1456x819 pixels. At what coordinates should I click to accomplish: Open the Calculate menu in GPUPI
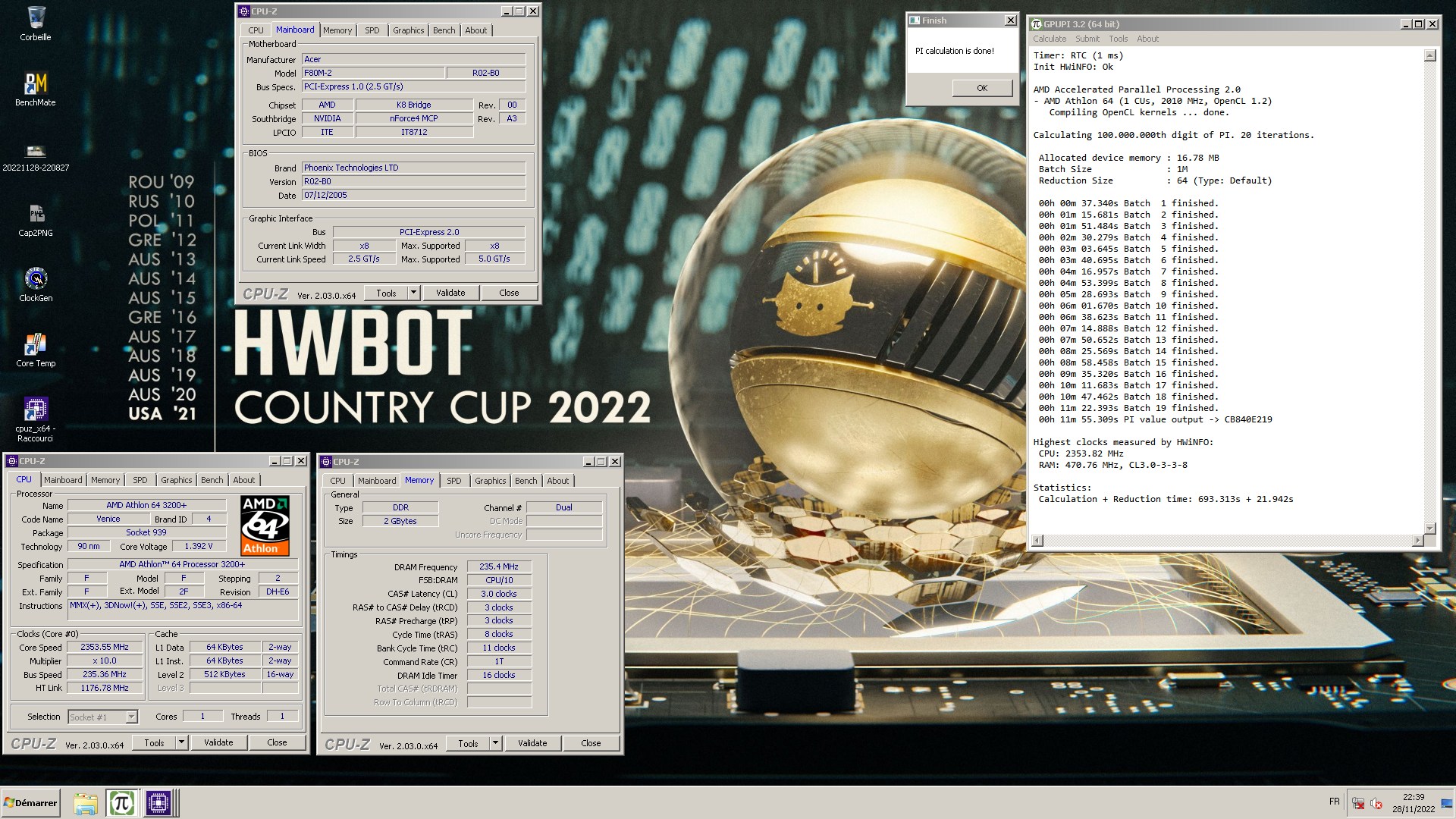[x=1050, y=39]
